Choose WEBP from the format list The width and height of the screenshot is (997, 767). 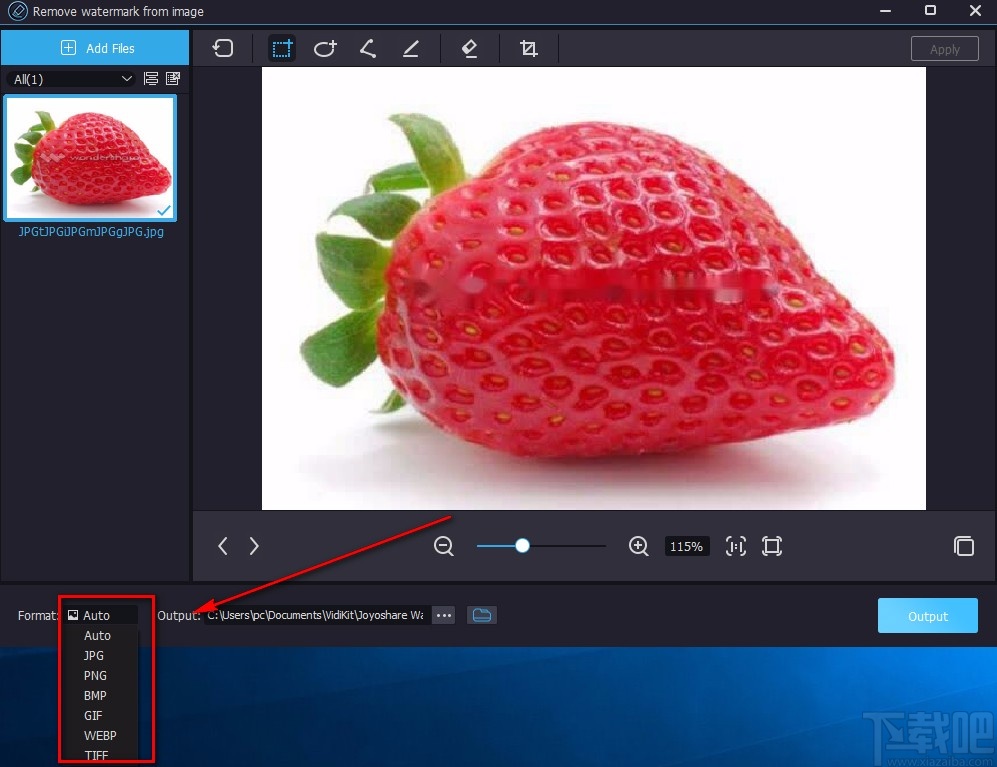pos(100,735)
